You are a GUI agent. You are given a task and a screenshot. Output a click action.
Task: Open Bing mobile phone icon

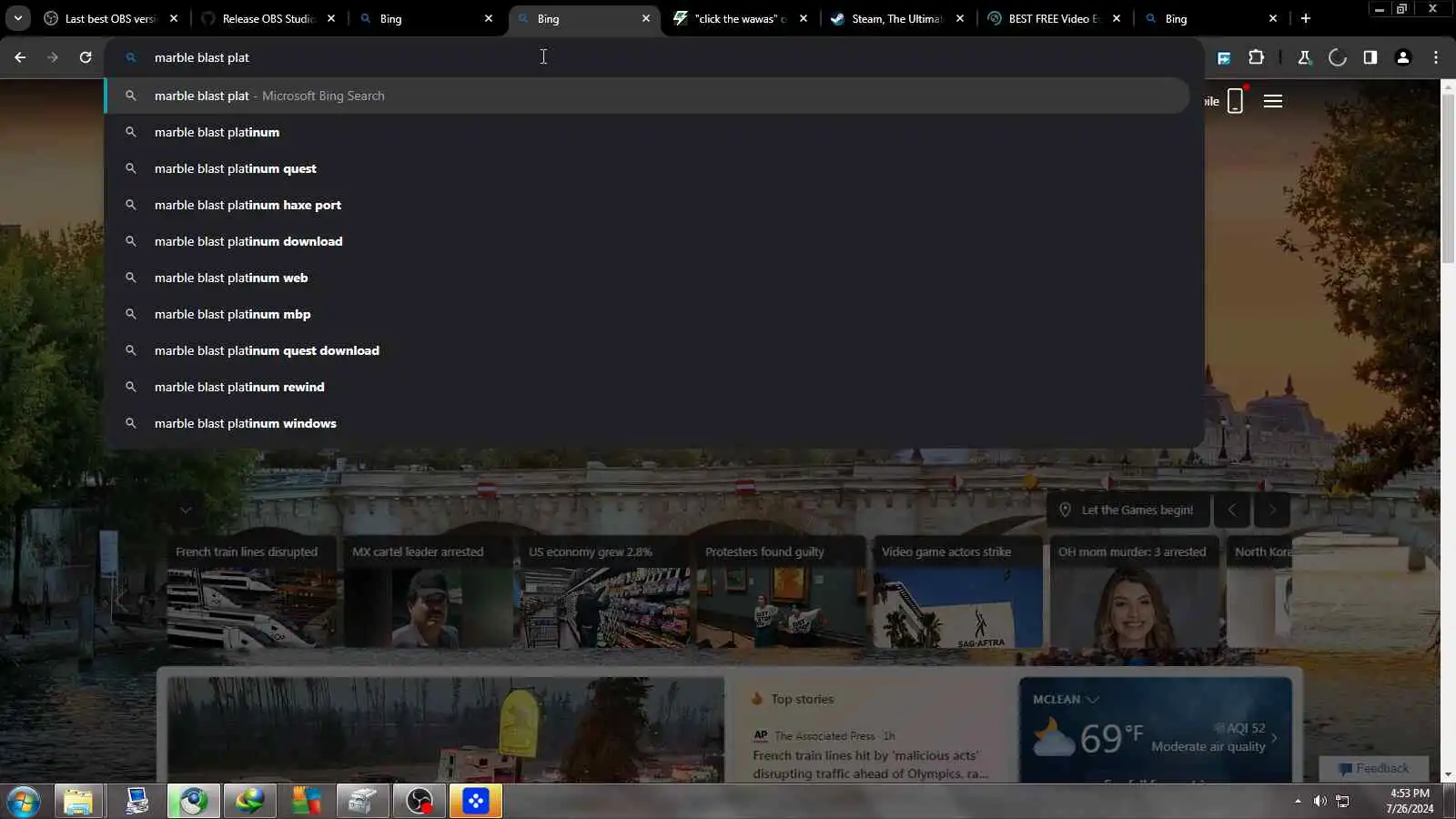pyautogui.click(x=1235, y=100)
